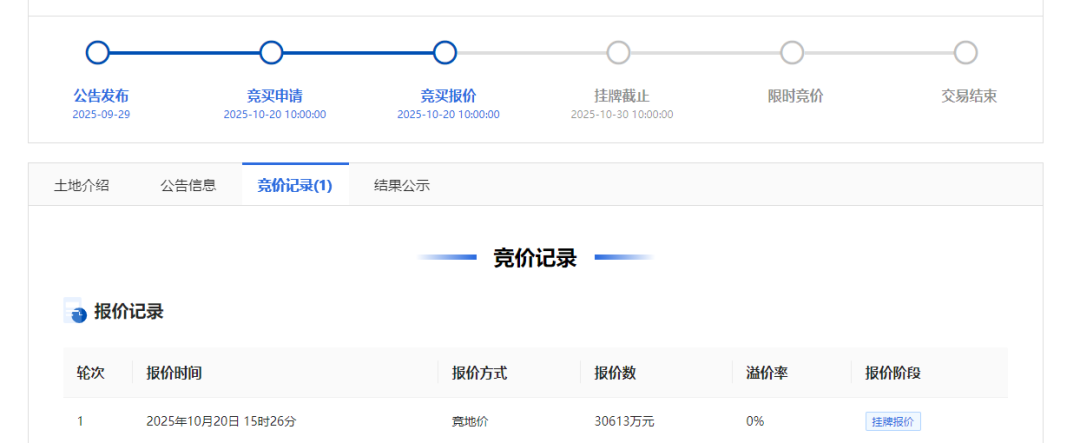Click the 交易结束 timeline step circle

(965, 52)
